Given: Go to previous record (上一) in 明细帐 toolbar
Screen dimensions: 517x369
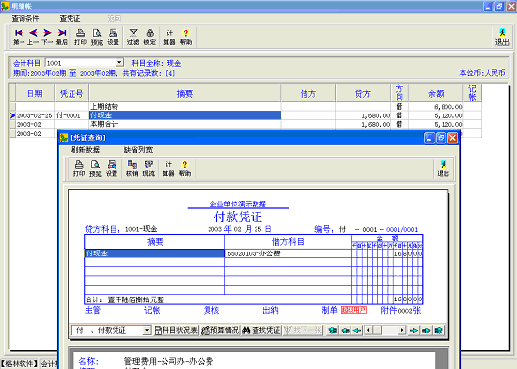Looking at the screenshot, I should 33,37.
